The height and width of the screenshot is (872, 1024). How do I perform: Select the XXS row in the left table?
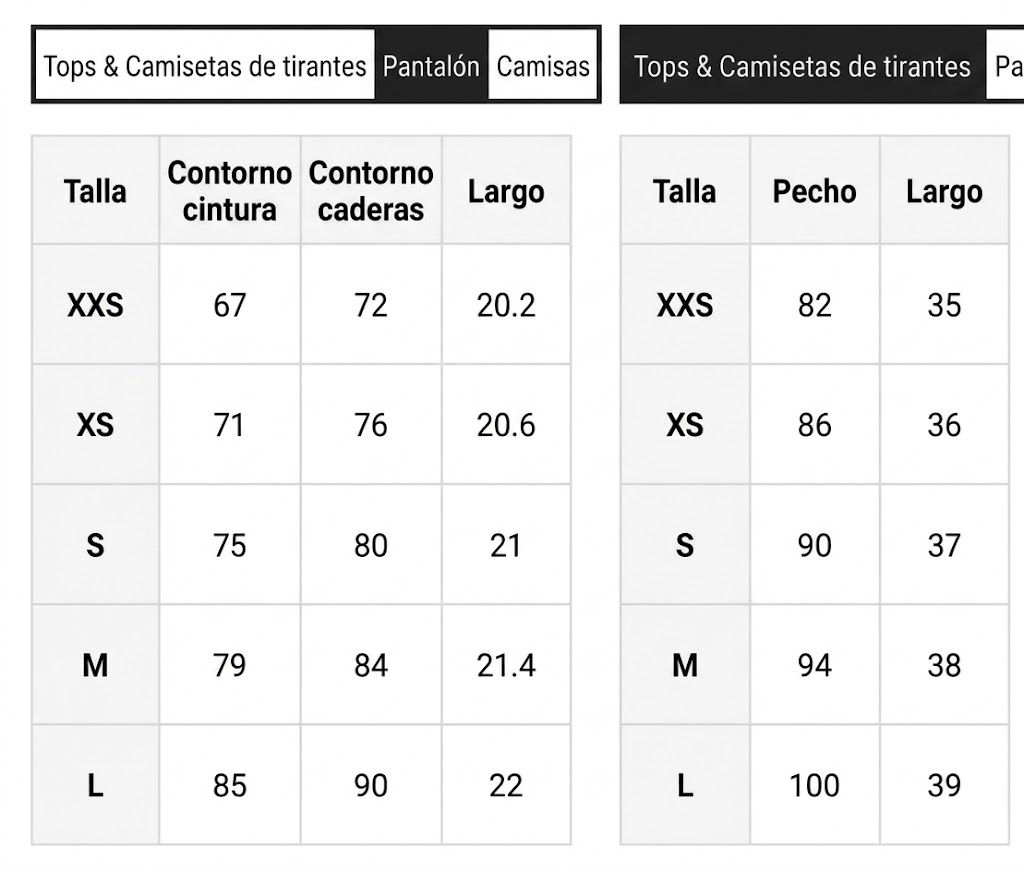click(x=301, y=304)
